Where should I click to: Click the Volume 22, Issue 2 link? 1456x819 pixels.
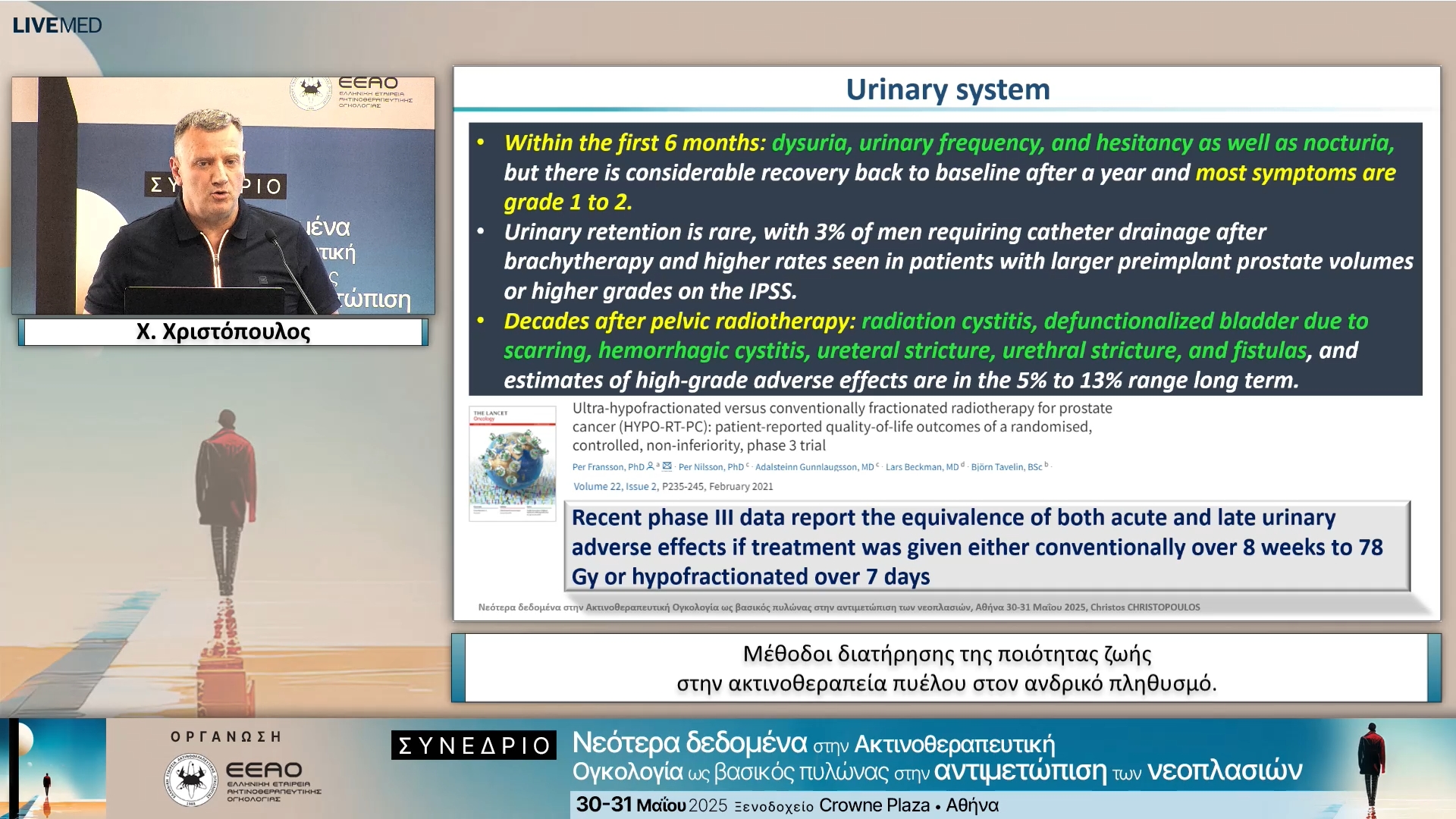tap(615, 487)
